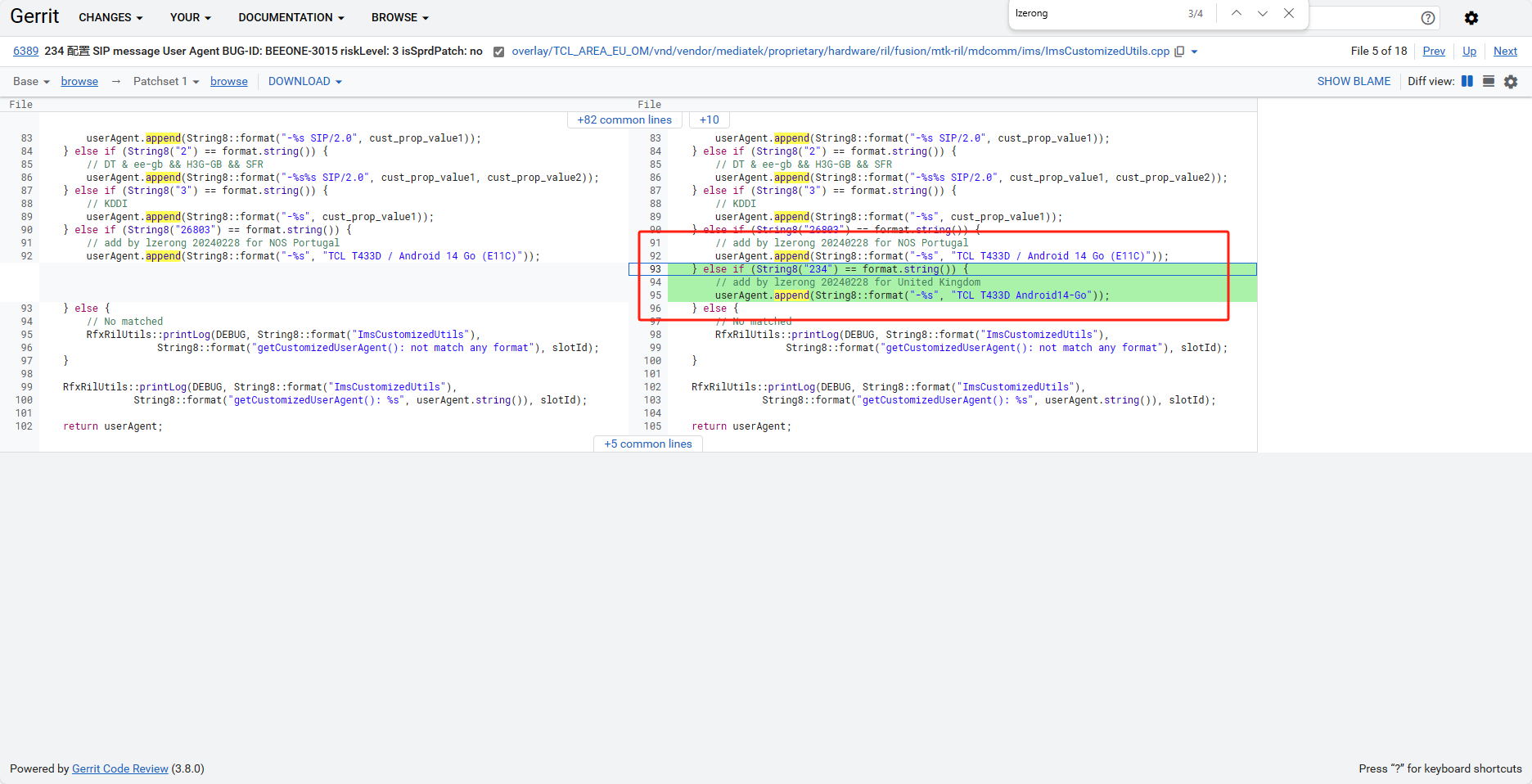1532x784 pixels.
Task: Click 'File 5 of 18' indicator
Action: pyautogui.click(x=1379, y=51)
